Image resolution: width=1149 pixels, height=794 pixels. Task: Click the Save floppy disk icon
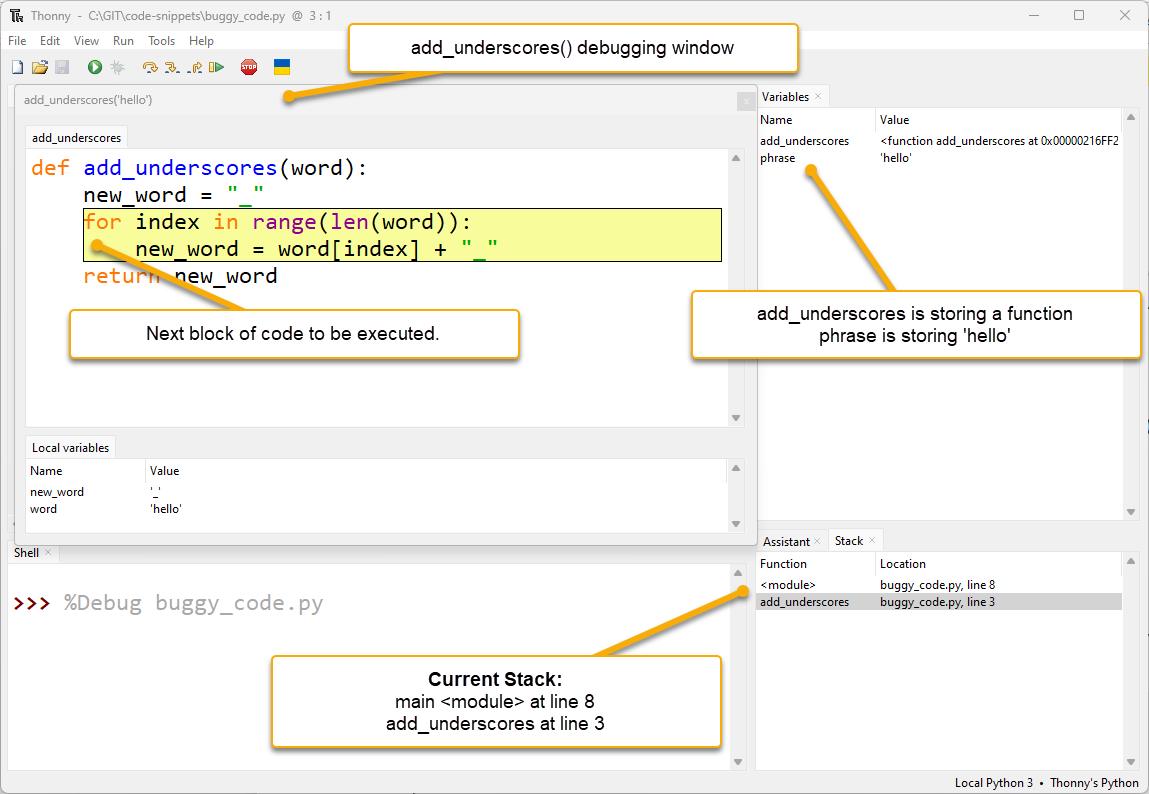(x=62, y=67)
